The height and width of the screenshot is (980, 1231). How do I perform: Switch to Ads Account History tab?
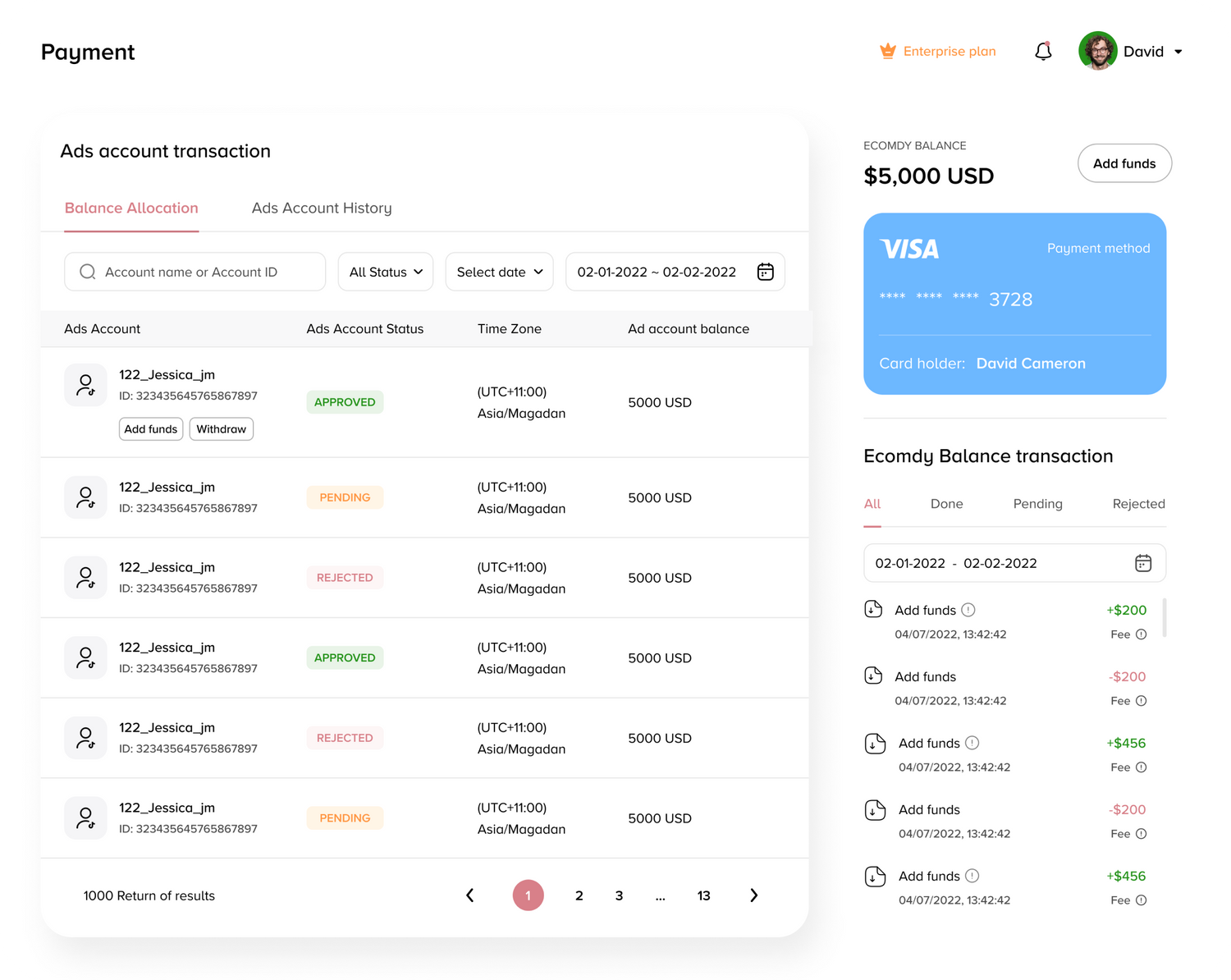click(322, 208)
